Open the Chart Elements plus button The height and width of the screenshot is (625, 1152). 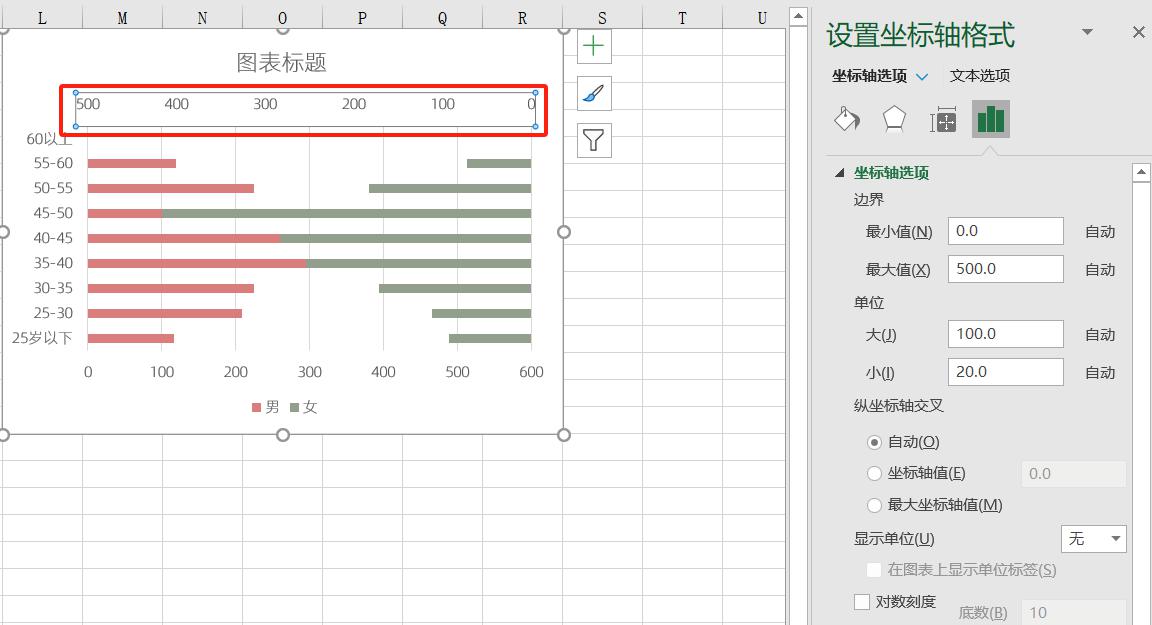pos(594,46)
